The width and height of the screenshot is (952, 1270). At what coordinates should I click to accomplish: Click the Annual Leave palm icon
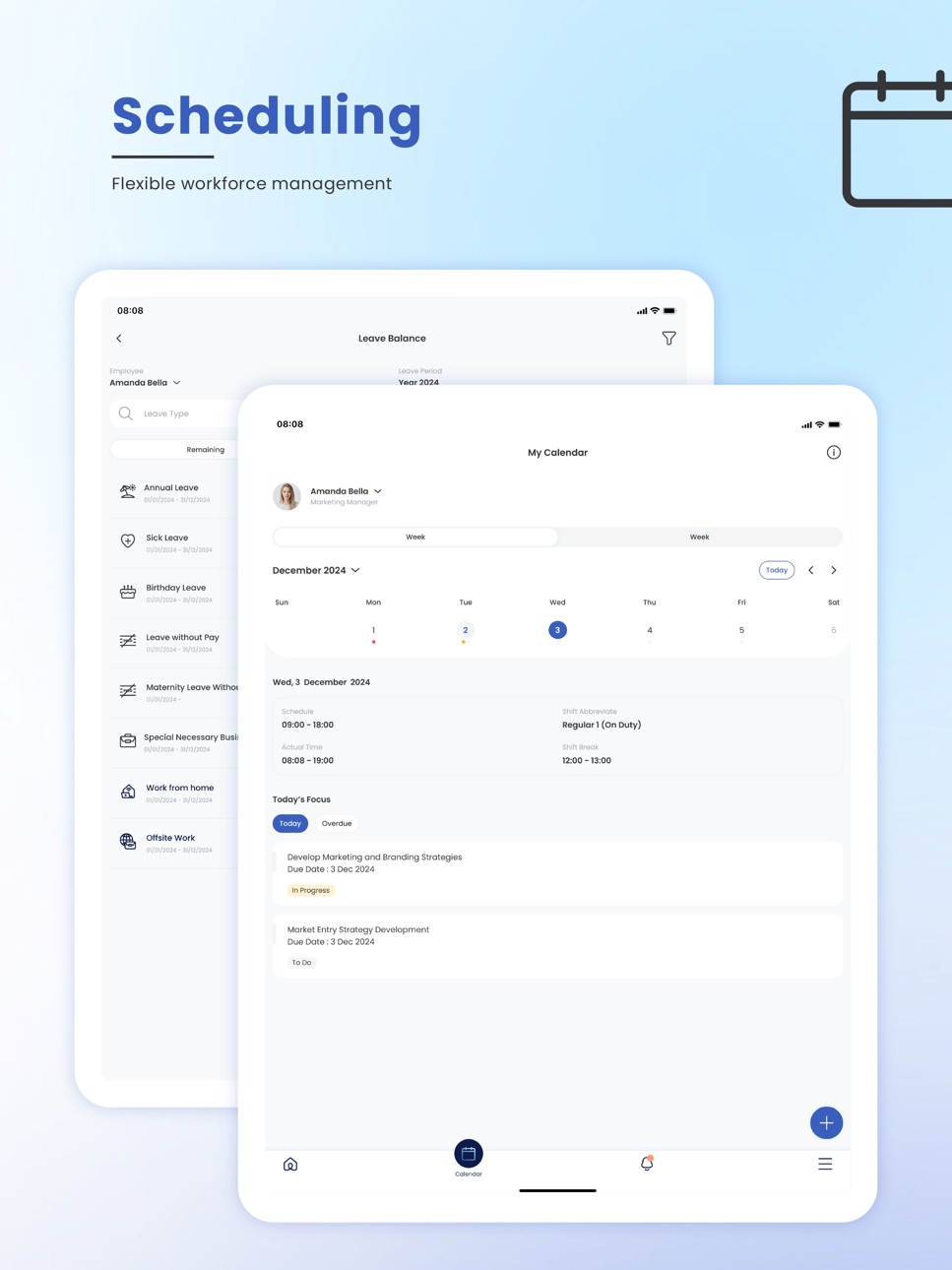pyautogui.click(x=128, y=491)
